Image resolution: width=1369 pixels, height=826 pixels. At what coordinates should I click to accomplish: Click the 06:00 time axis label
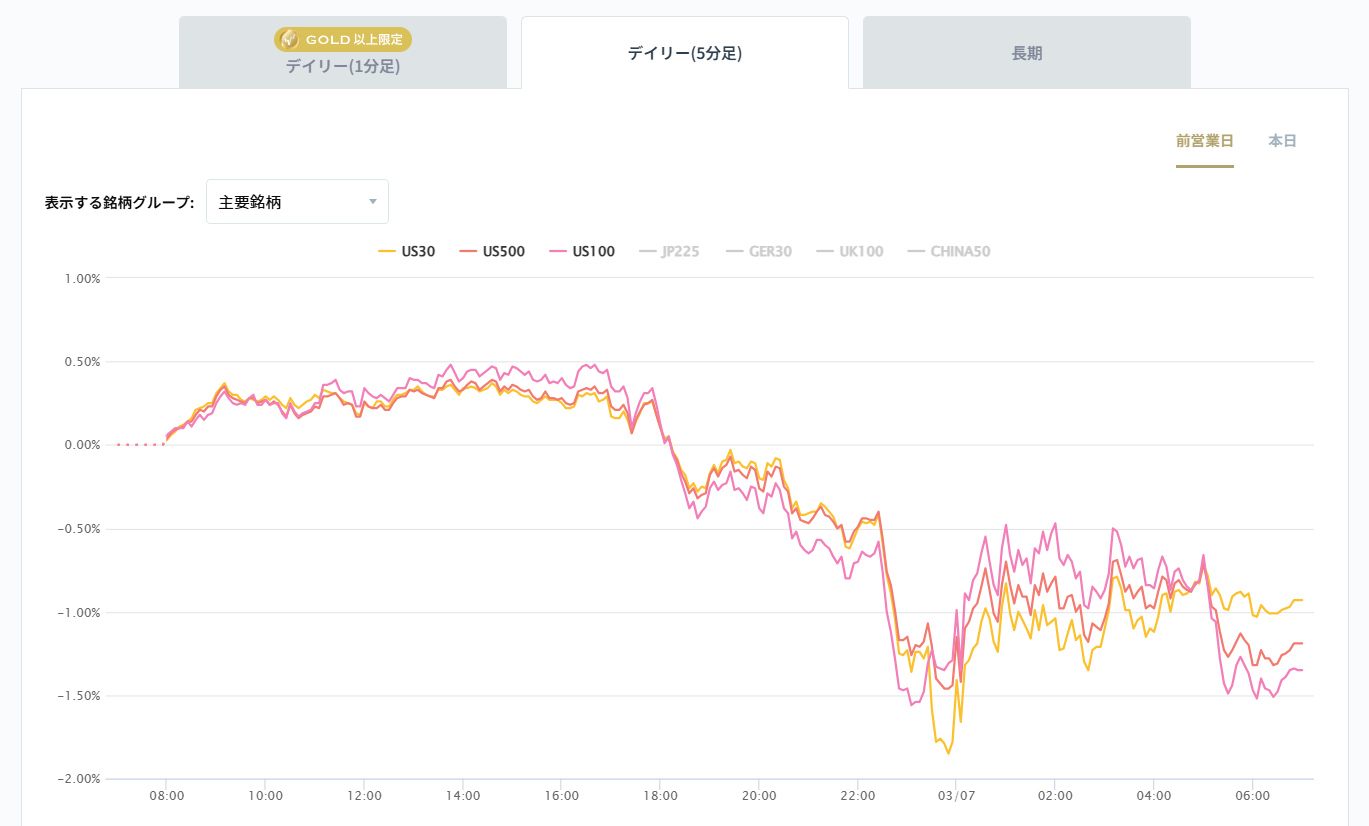coord(1252,796)
